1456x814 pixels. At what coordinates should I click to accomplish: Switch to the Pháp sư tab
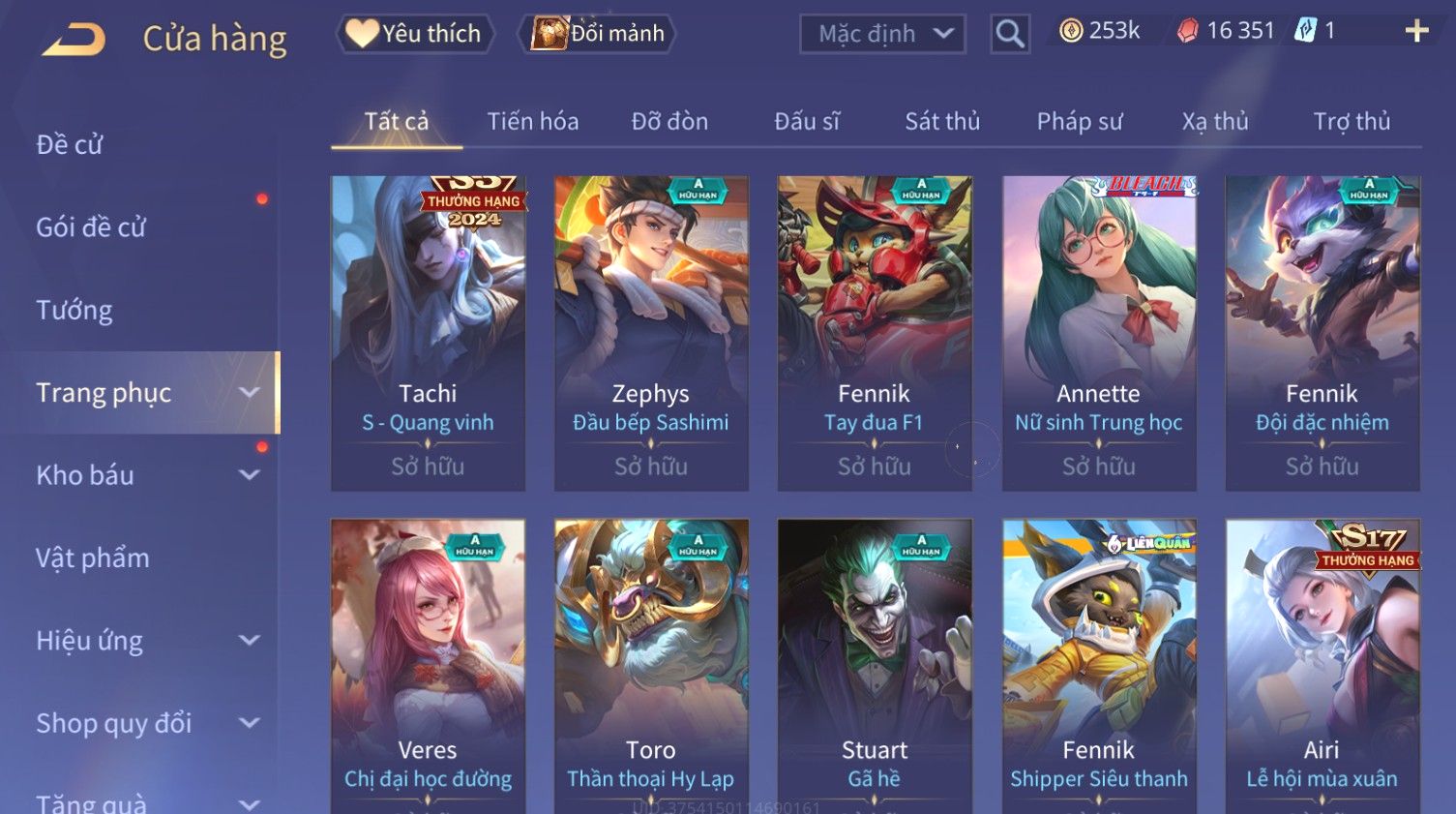coord(1080,121)
